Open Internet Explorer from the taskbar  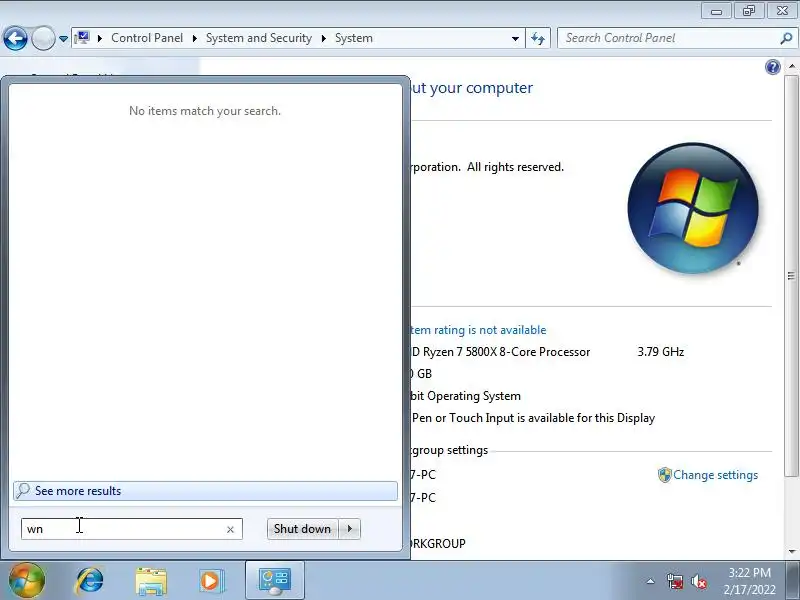[x=90, y=581]
